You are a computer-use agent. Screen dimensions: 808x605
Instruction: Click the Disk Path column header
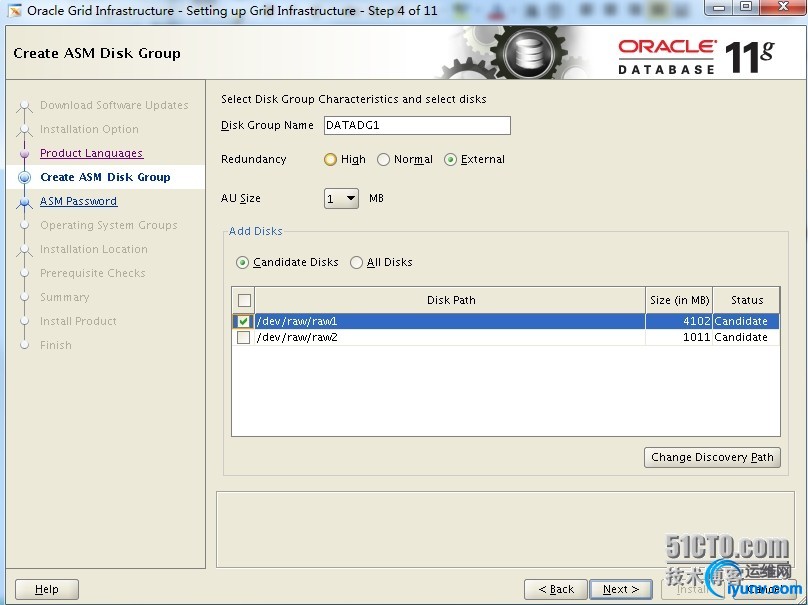[x=451, y=300]
